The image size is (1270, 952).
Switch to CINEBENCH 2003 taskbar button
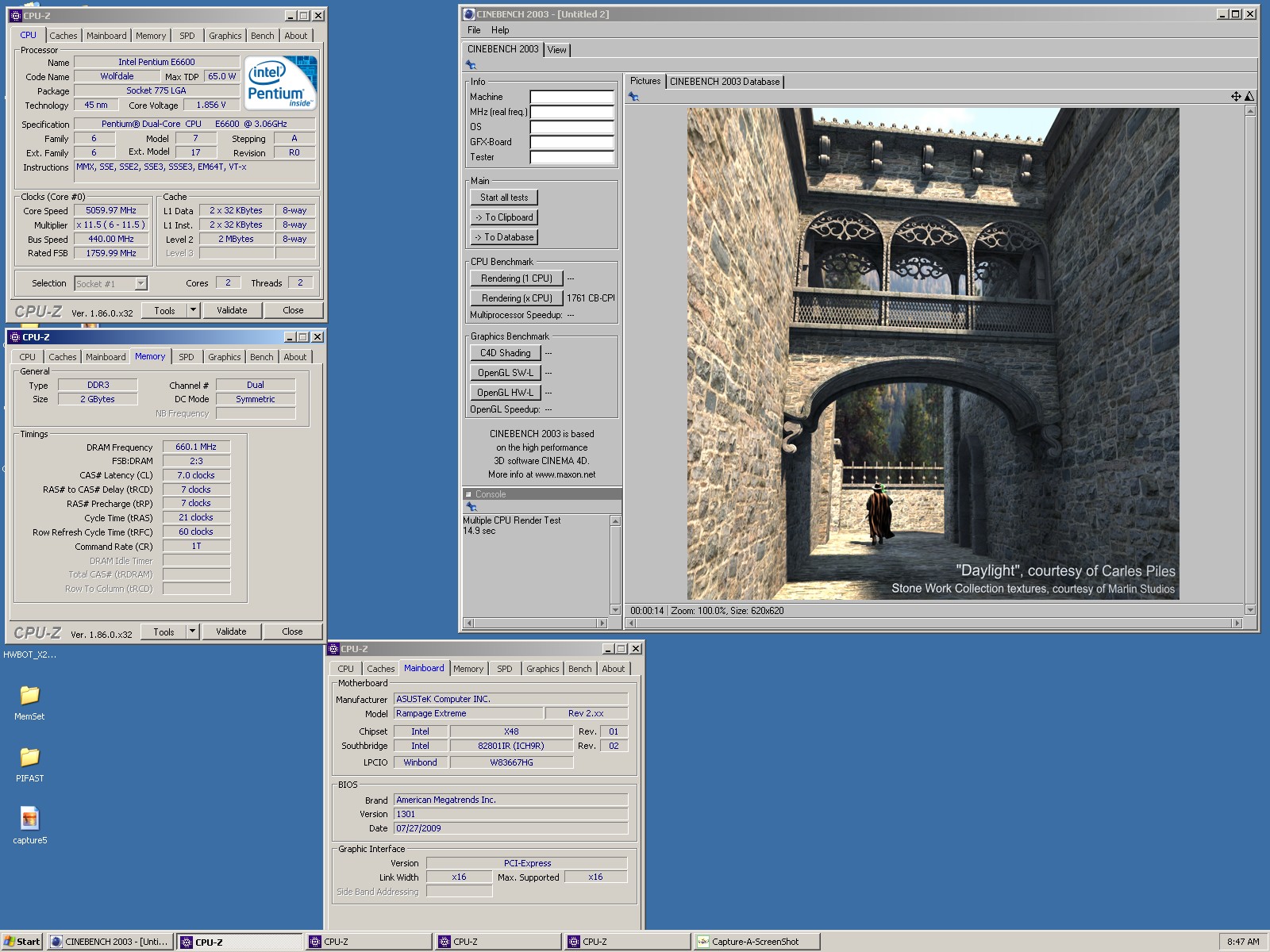click(x=110, y=942)
